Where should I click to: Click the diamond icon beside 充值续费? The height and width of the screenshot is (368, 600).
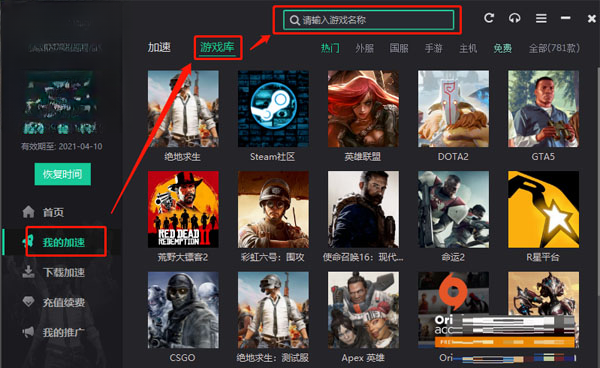(x=28, y=302)
